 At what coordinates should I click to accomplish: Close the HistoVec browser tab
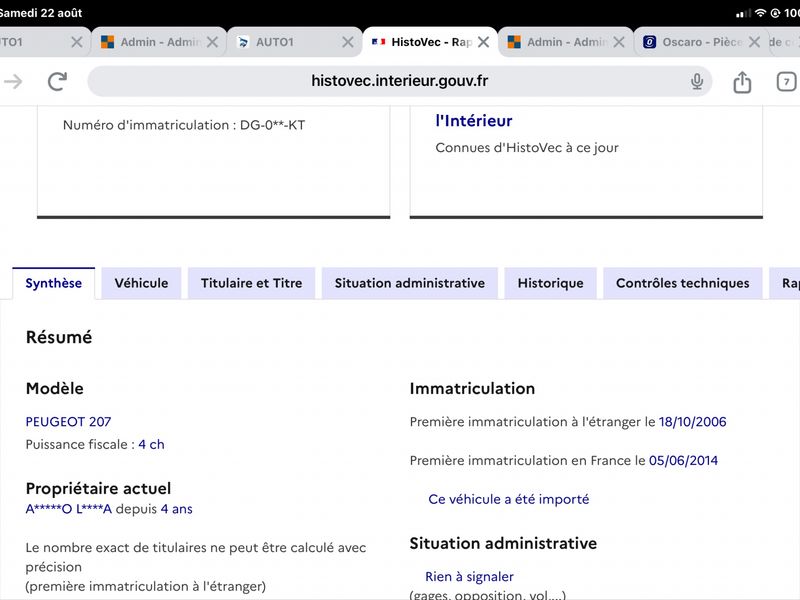tap(483, 42)
